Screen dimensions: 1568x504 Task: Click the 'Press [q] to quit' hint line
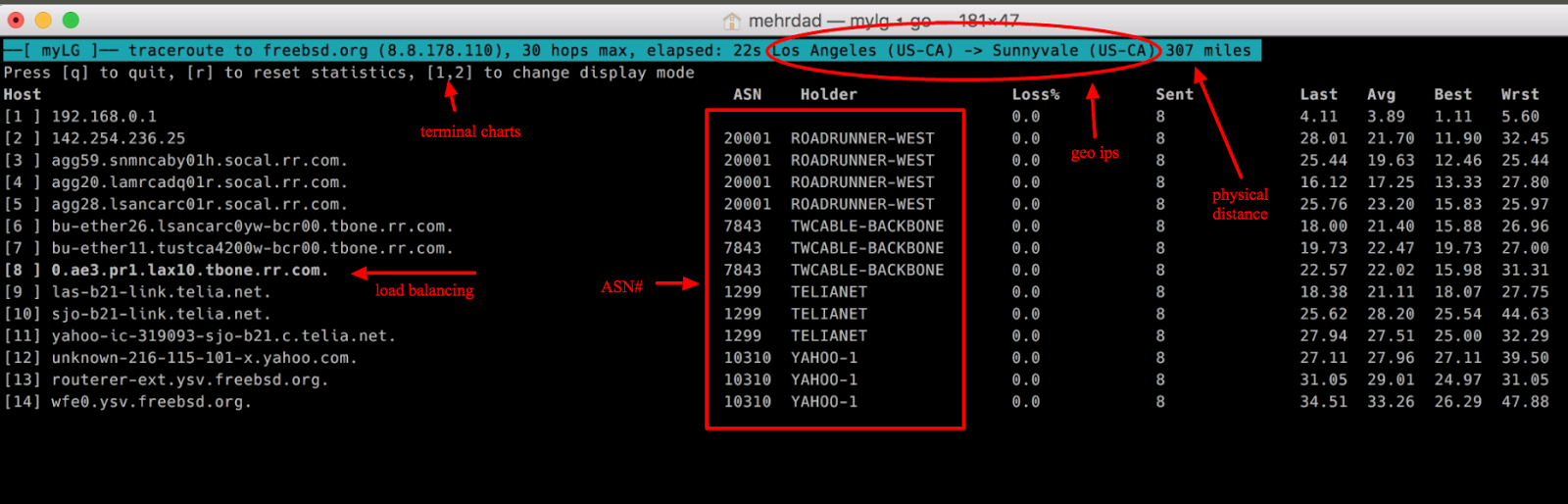[x=349, y=73]
